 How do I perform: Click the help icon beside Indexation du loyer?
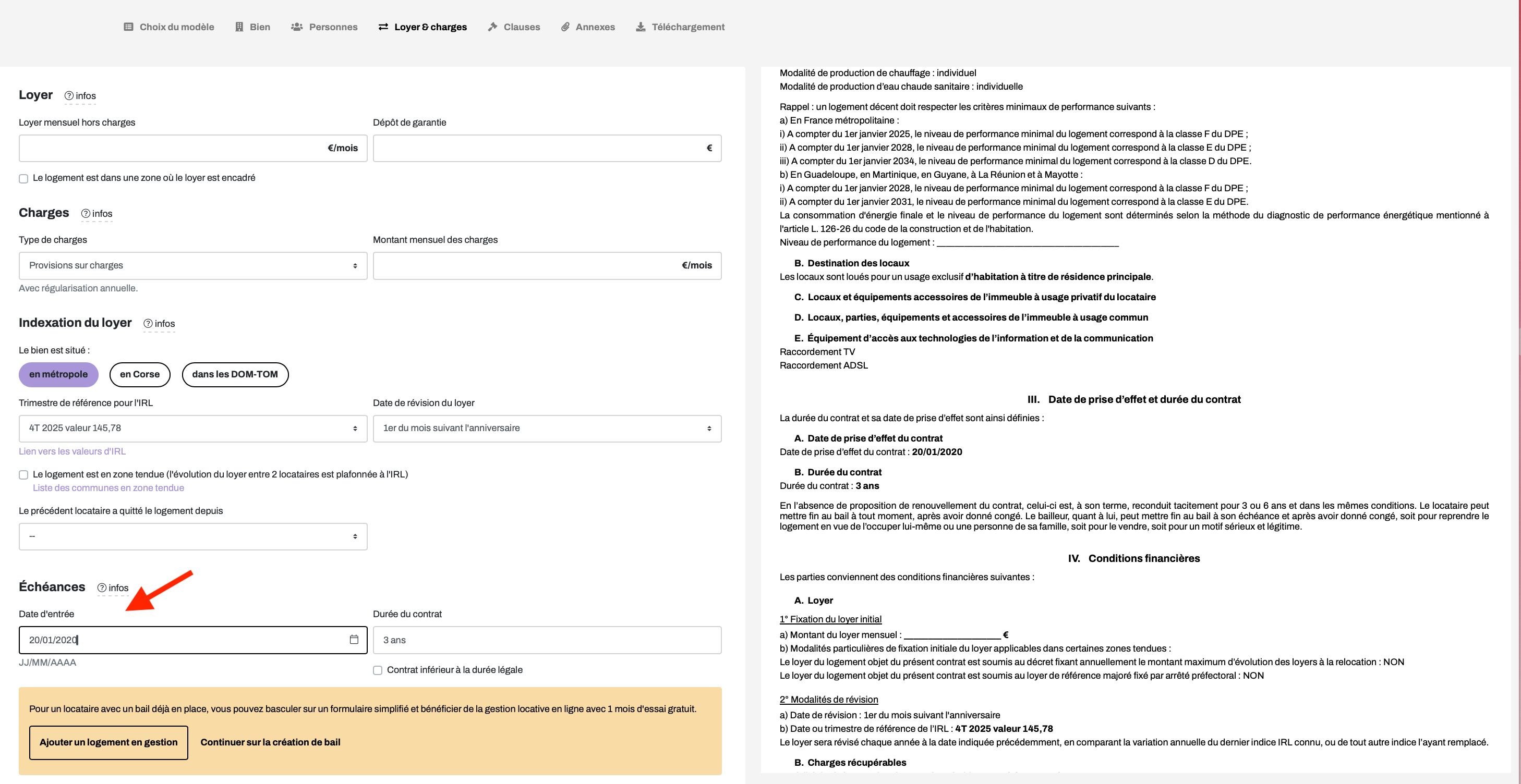point(148,323)
